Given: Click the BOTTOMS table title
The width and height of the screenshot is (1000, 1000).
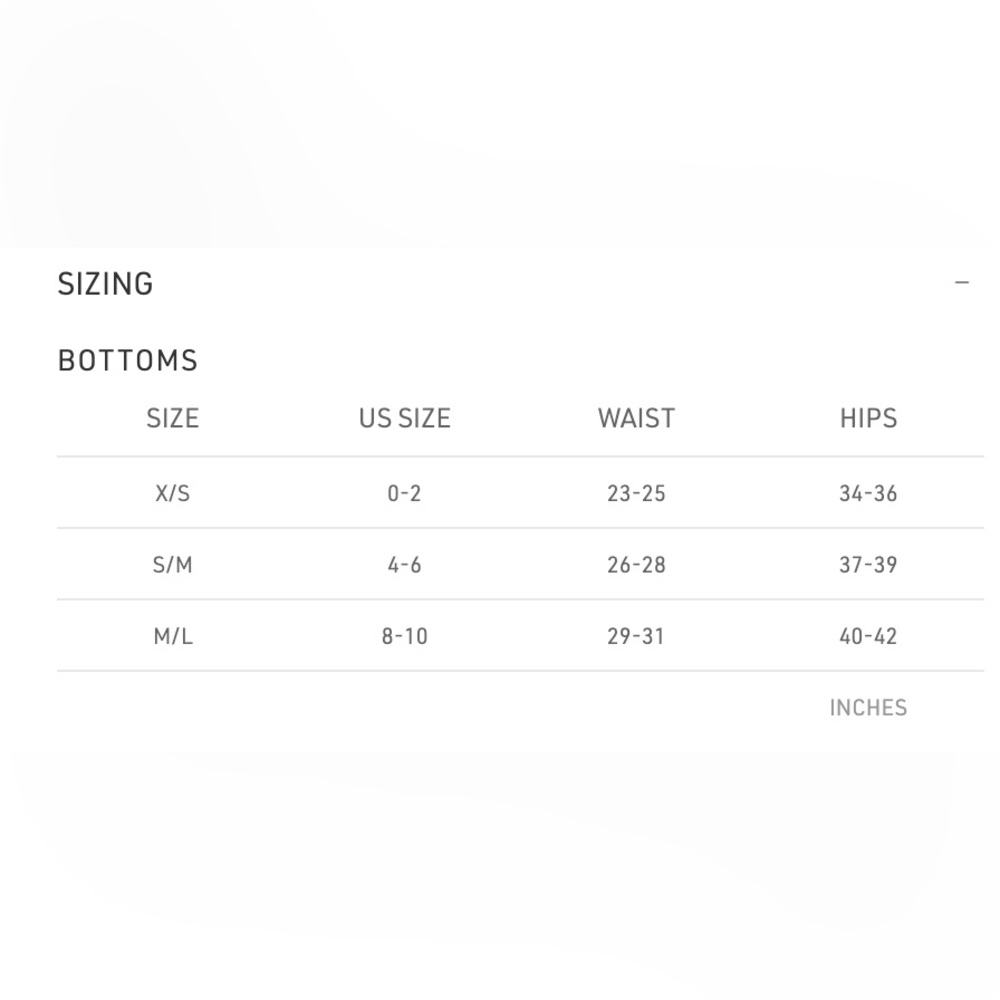Looking at the screenshot, I should tap(128, 360).
